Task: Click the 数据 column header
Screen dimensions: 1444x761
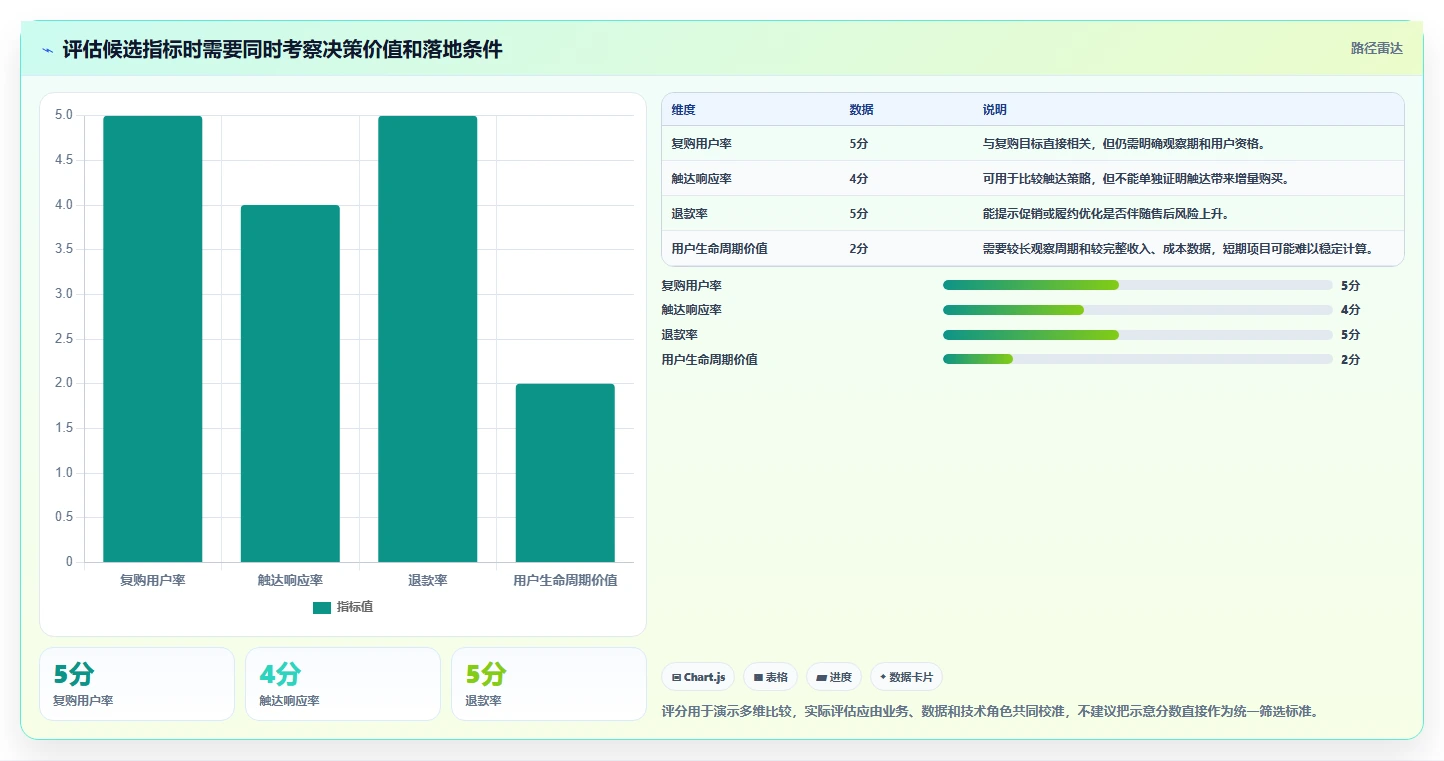Action: pos(862,110)
